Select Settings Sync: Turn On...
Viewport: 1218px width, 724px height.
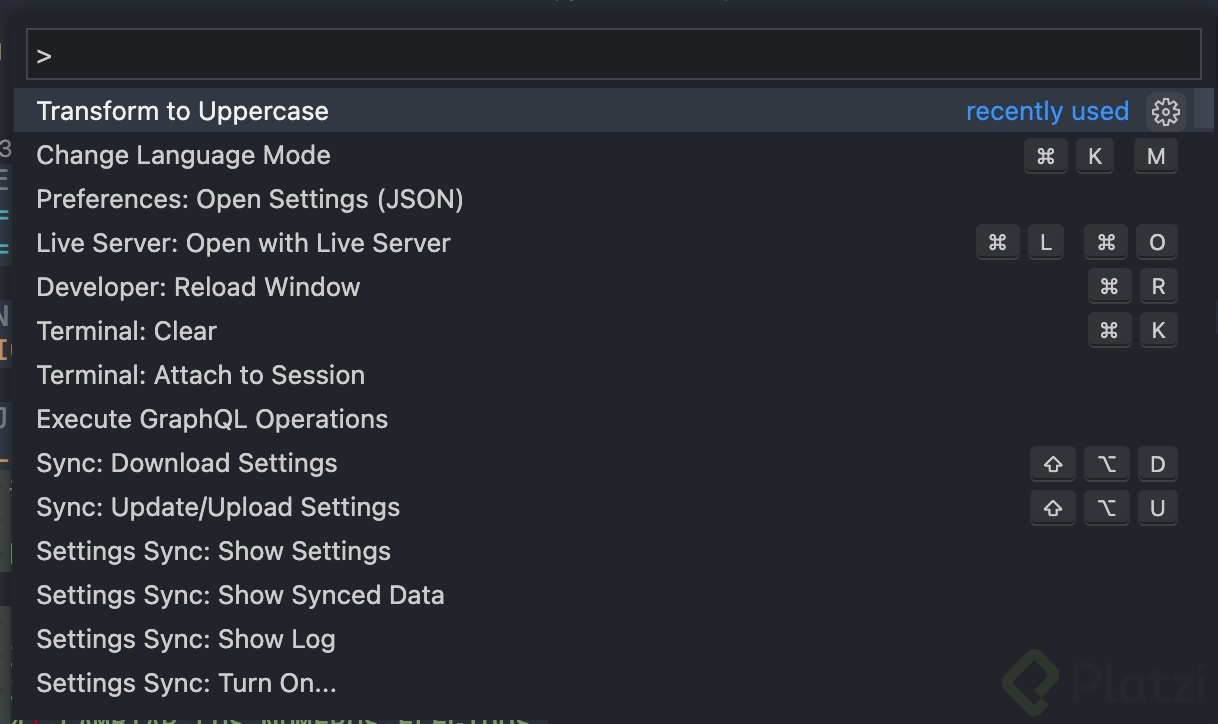tap(606, 683)
